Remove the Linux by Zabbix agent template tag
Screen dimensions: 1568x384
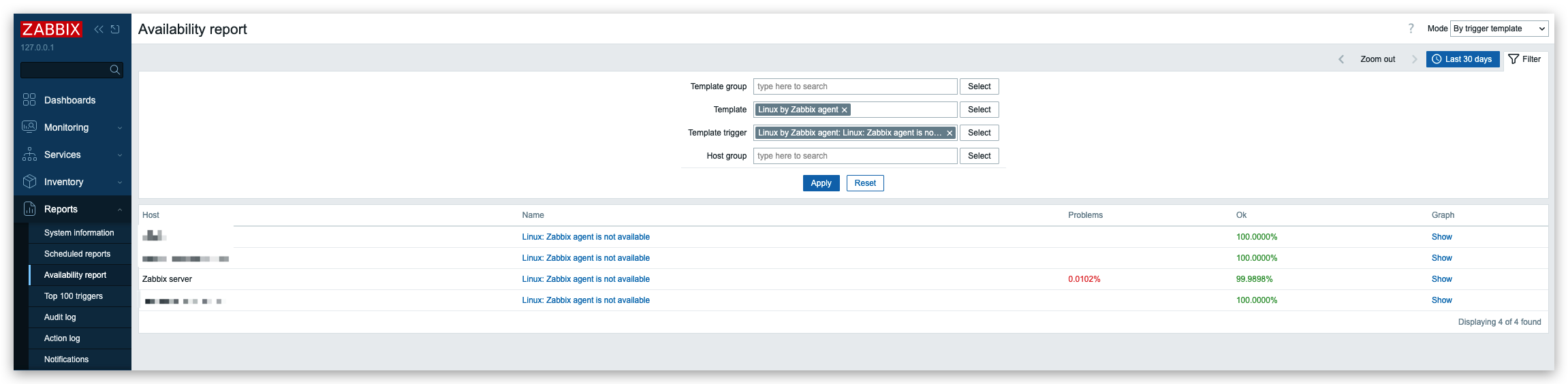845,110
